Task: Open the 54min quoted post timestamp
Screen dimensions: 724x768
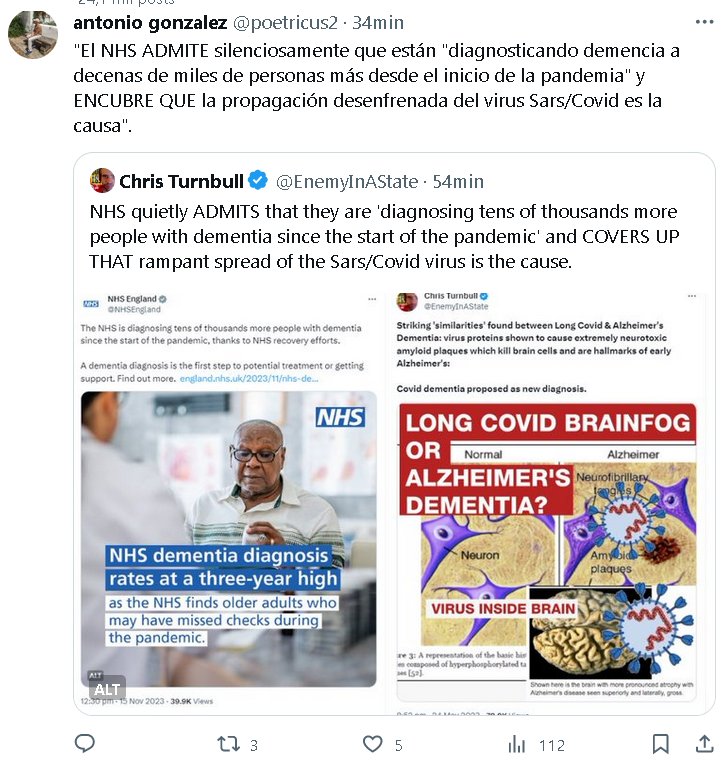Action: 458,181
